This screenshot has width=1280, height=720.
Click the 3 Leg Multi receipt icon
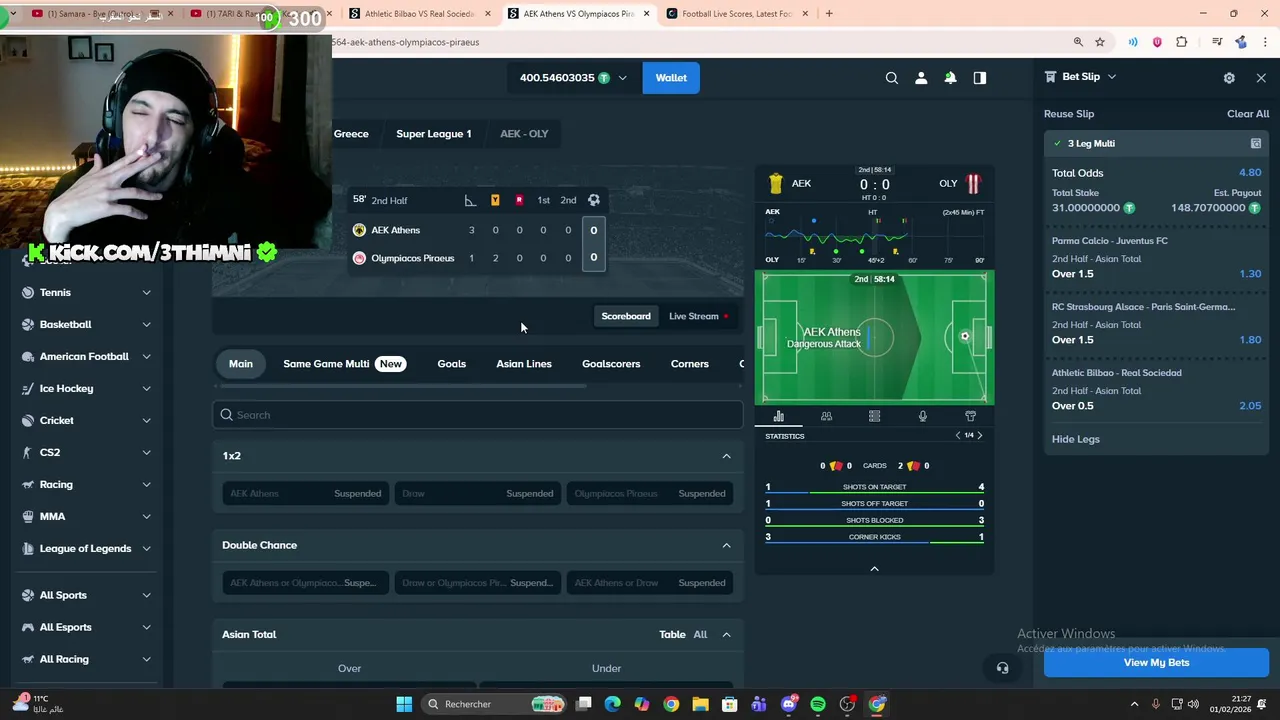pos(1256,143)
